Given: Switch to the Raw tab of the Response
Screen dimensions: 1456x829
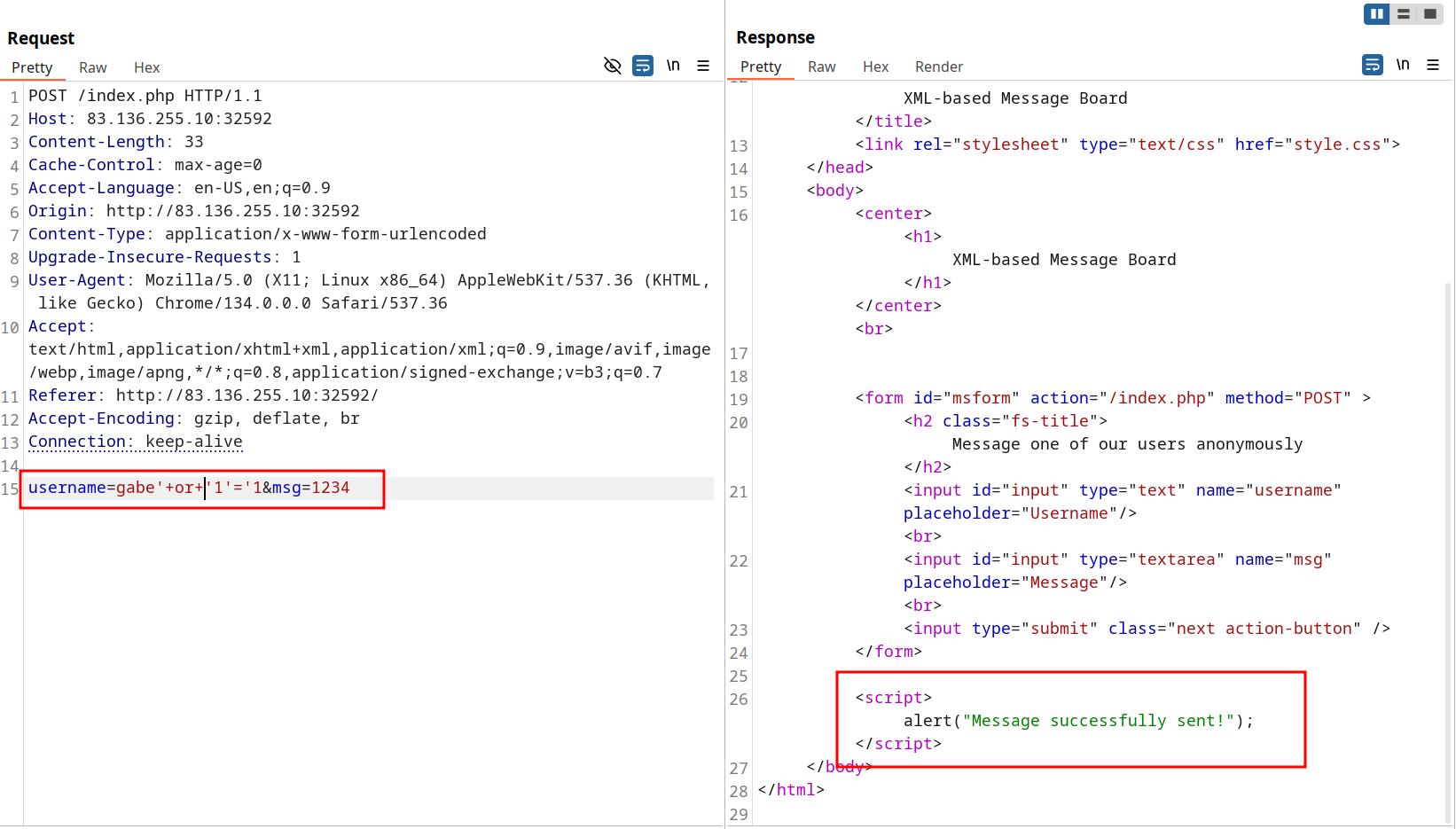Looking at the screenshot, I should coord(821,66).
